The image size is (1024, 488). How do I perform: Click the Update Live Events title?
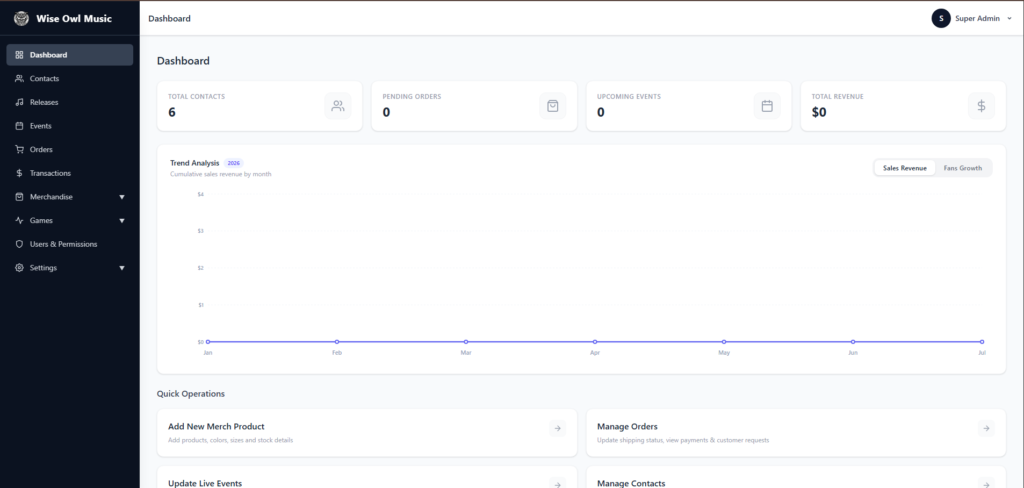click(205, 483)
